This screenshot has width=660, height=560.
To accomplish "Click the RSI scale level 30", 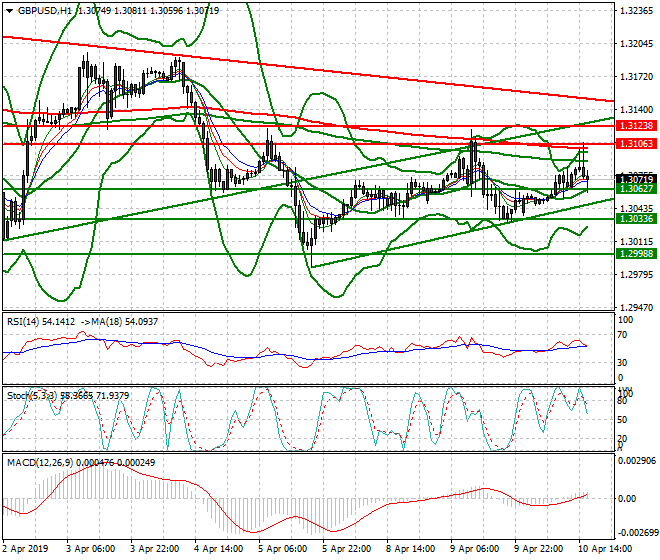I will click(623, 363).
